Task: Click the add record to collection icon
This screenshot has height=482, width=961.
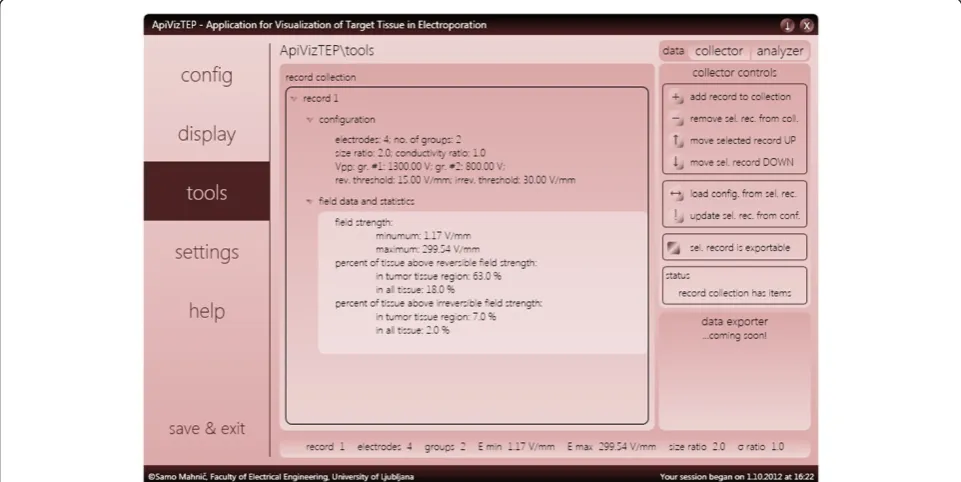Action: pos(677,97)
